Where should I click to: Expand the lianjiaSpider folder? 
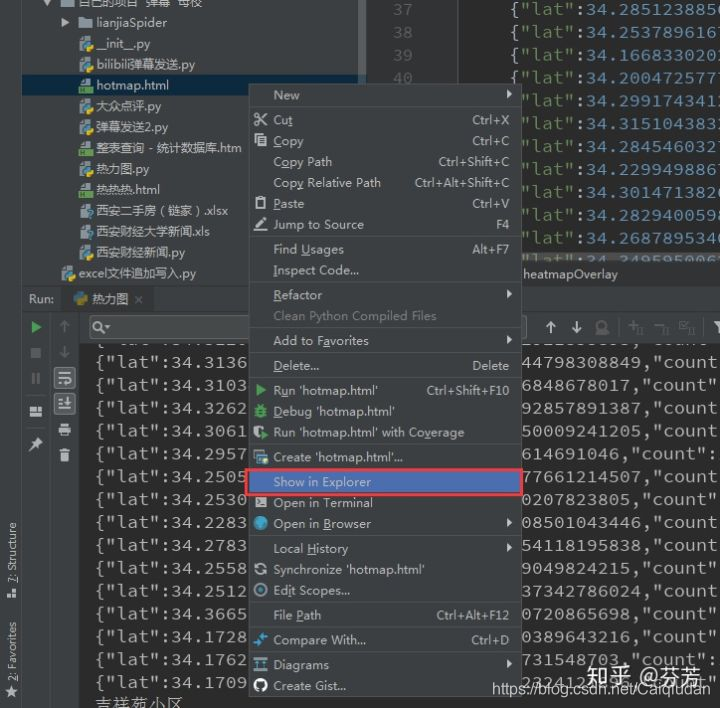point(65,22)
